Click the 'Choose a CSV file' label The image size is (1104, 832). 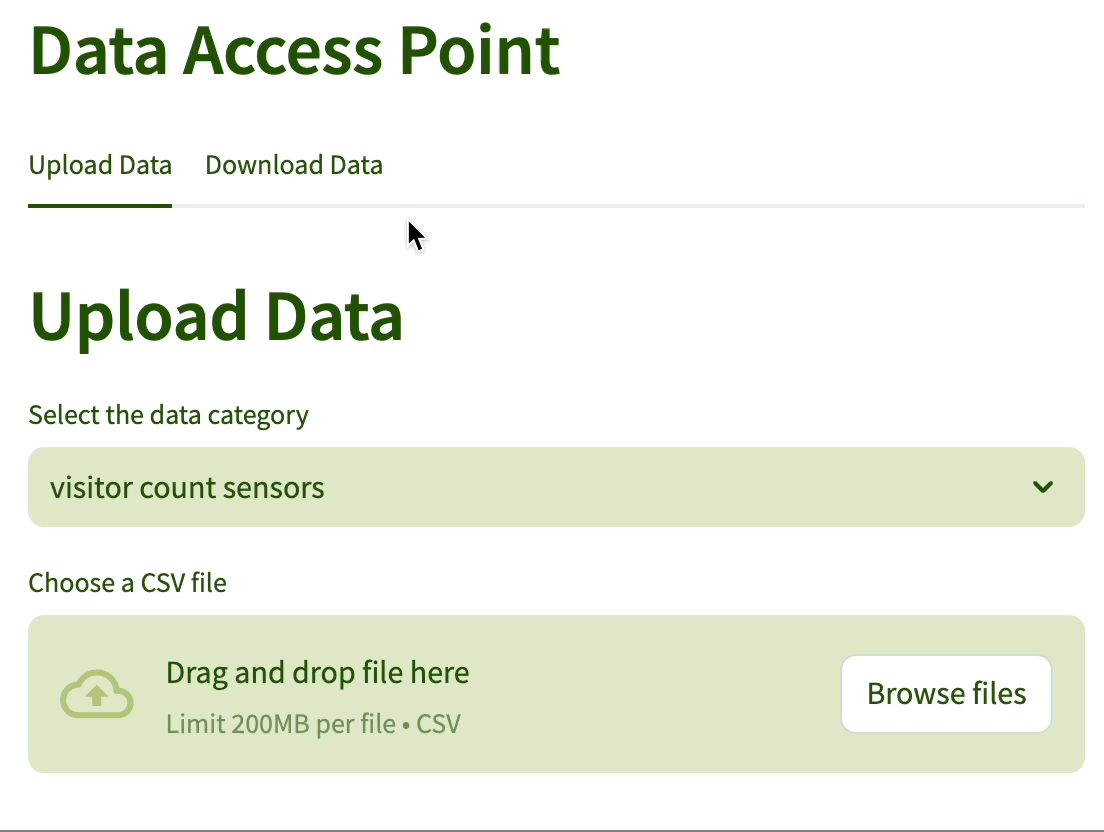[x=127, y=582]
